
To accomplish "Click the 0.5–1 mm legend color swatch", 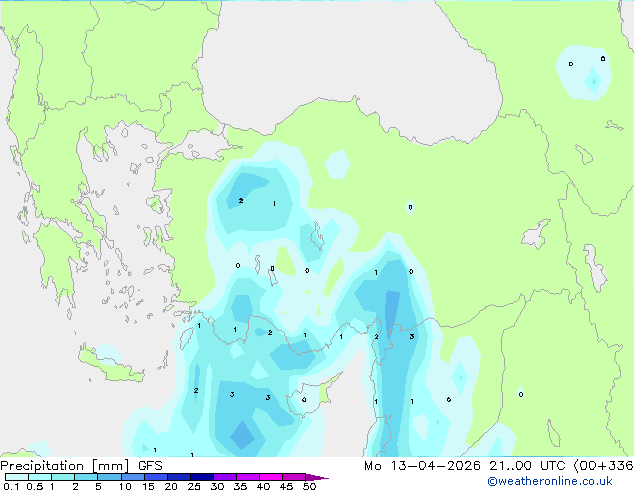I will point(40,477).
